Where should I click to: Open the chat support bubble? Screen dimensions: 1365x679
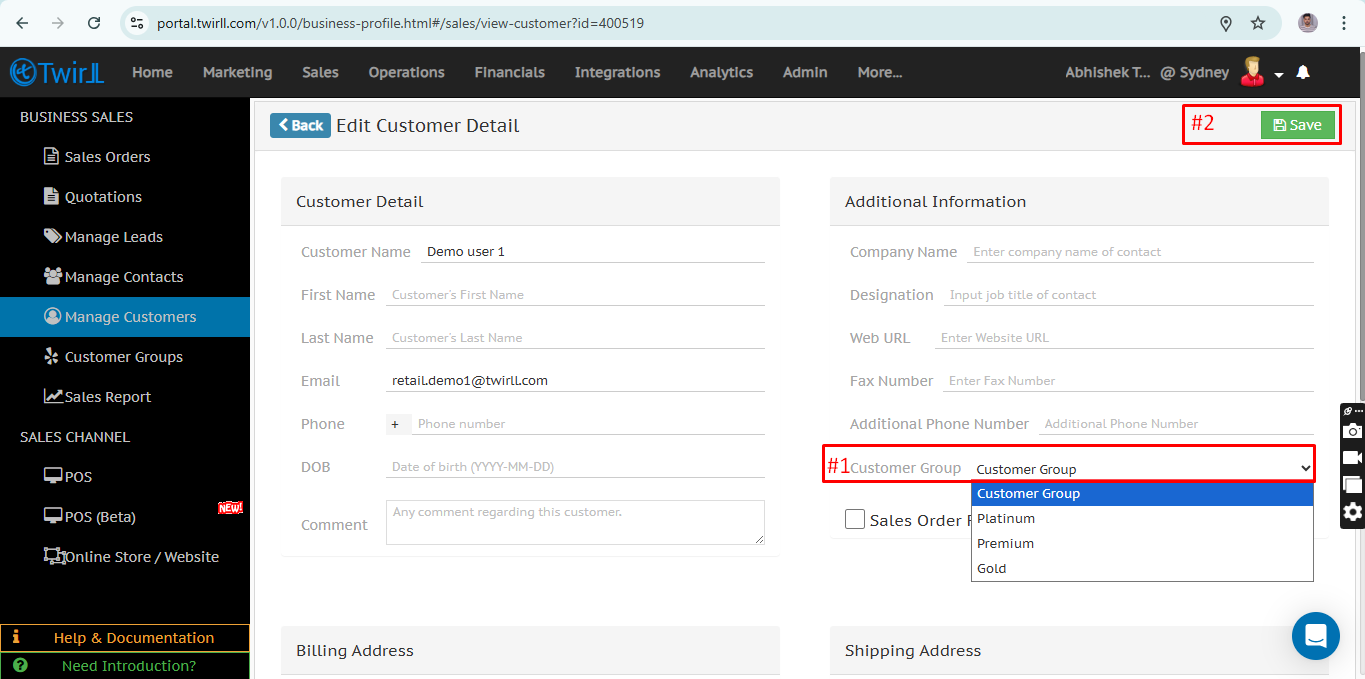pos(1316,636)
